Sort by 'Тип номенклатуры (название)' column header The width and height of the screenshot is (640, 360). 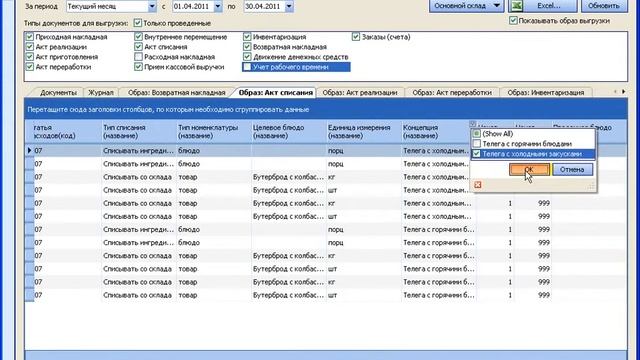point(214,131)
